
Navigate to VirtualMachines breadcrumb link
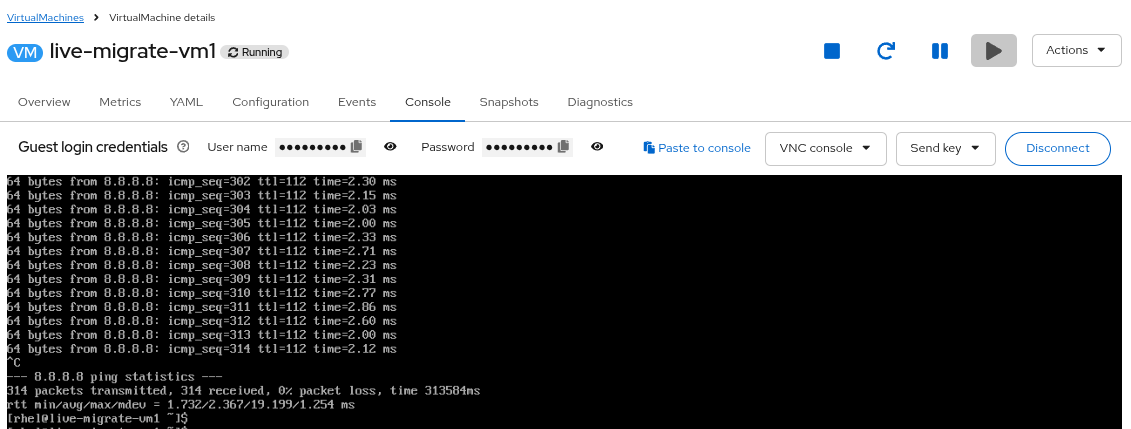click(44, 18)
